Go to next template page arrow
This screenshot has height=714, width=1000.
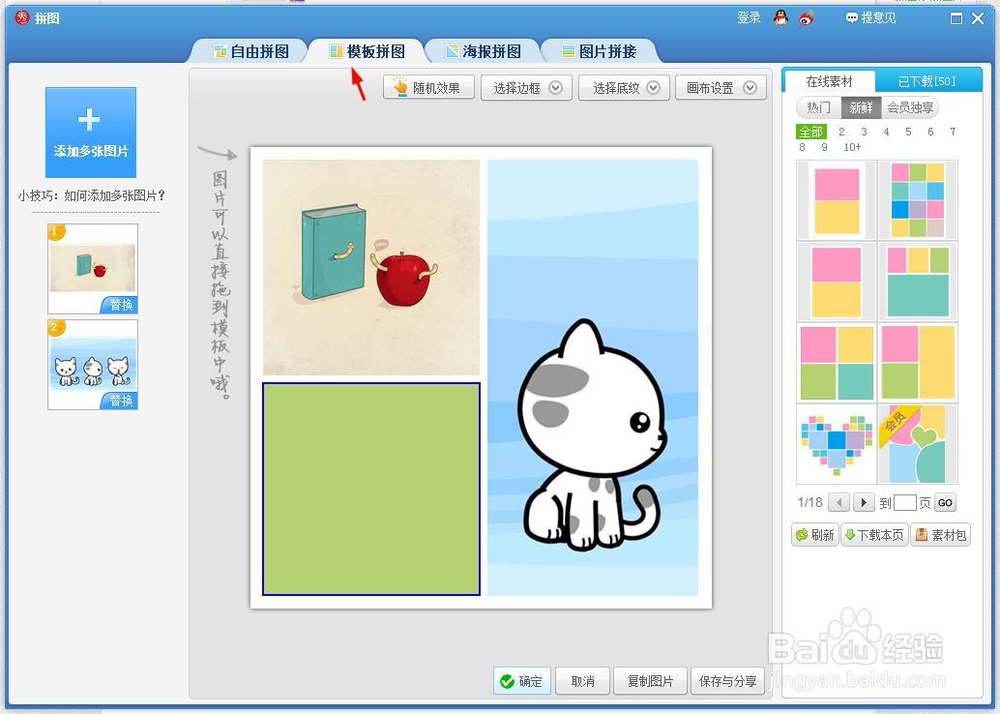pos(864,502)
